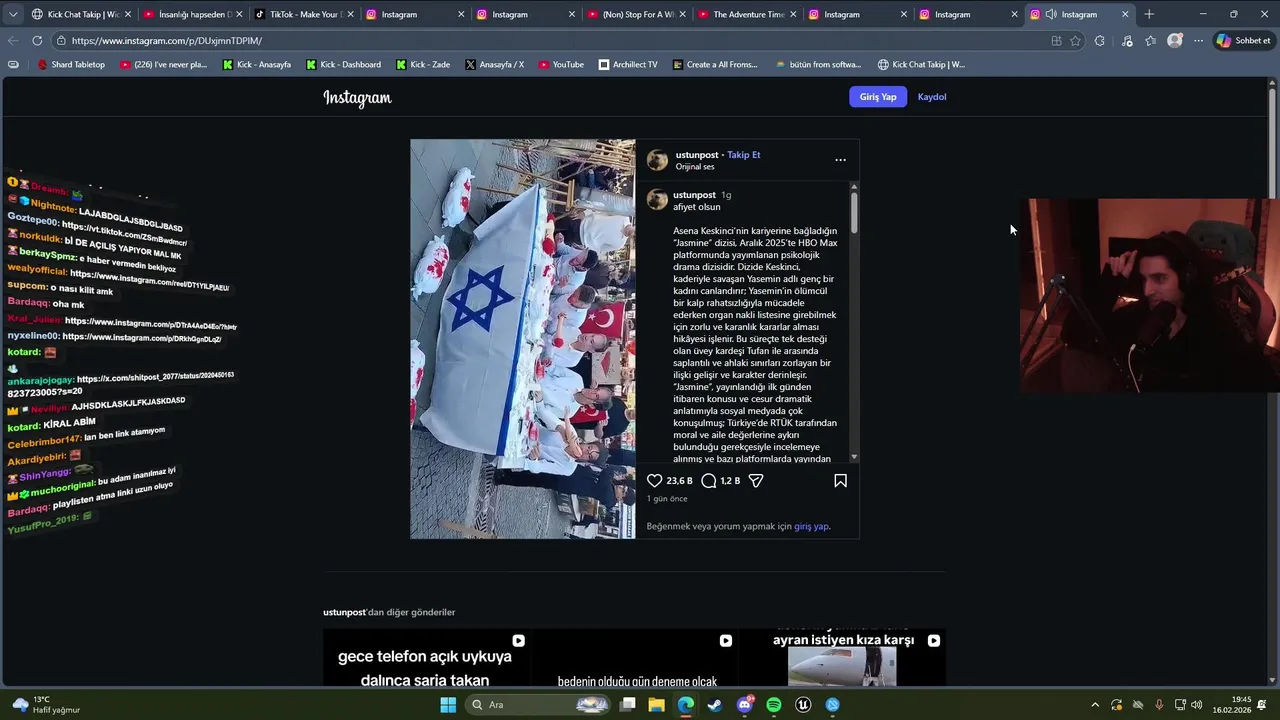Open a new browser tab with plus
This screenshot has height=720, width=1280.
point(1149,14)
